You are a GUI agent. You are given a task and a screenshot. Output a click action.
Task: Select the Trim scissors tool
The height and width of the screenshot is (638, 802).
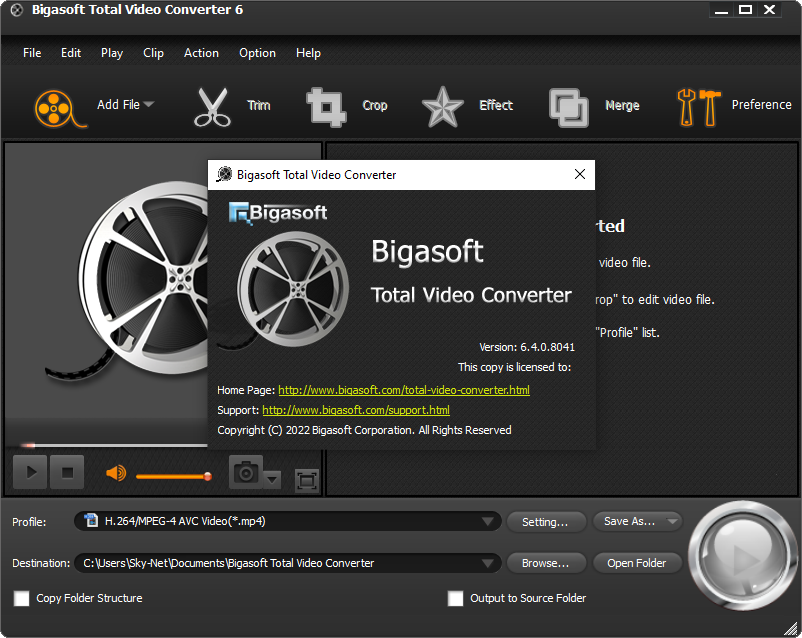(x=212, y=107)
